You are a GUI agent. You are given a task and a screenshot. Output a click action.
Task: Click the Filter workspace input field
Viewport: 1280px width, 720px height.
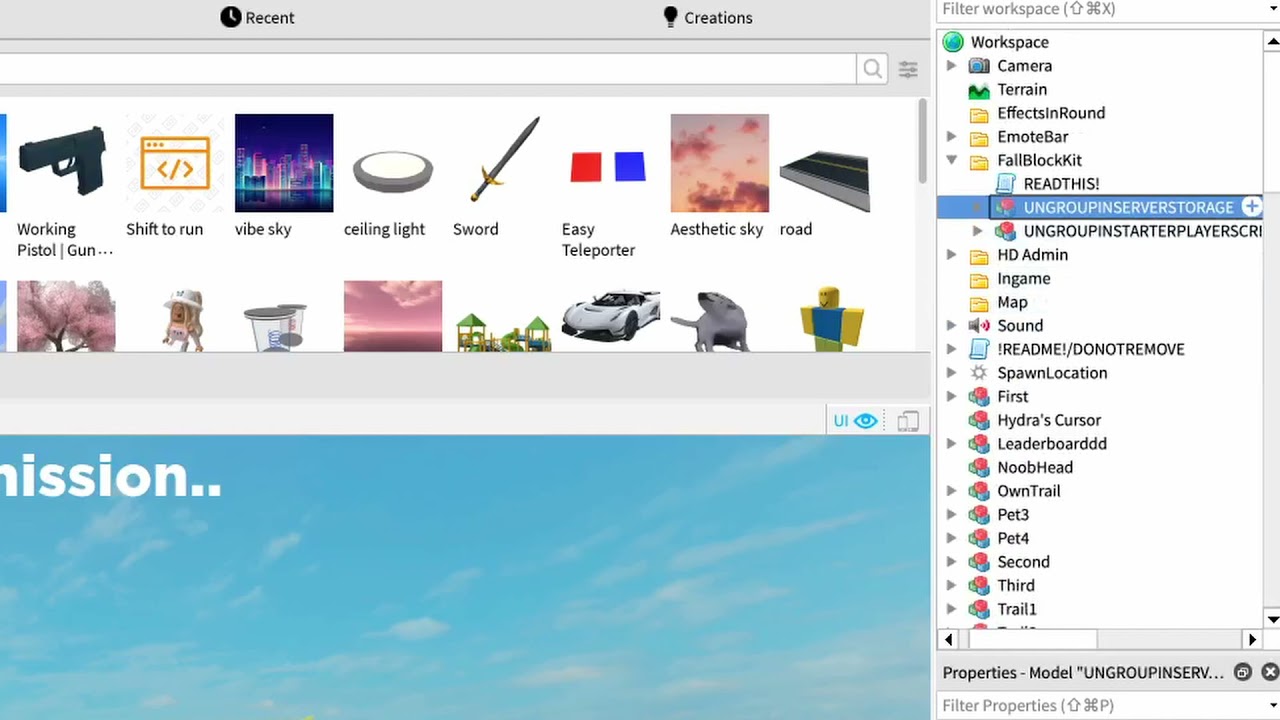pyautogui.click(x=1098, y=9)
